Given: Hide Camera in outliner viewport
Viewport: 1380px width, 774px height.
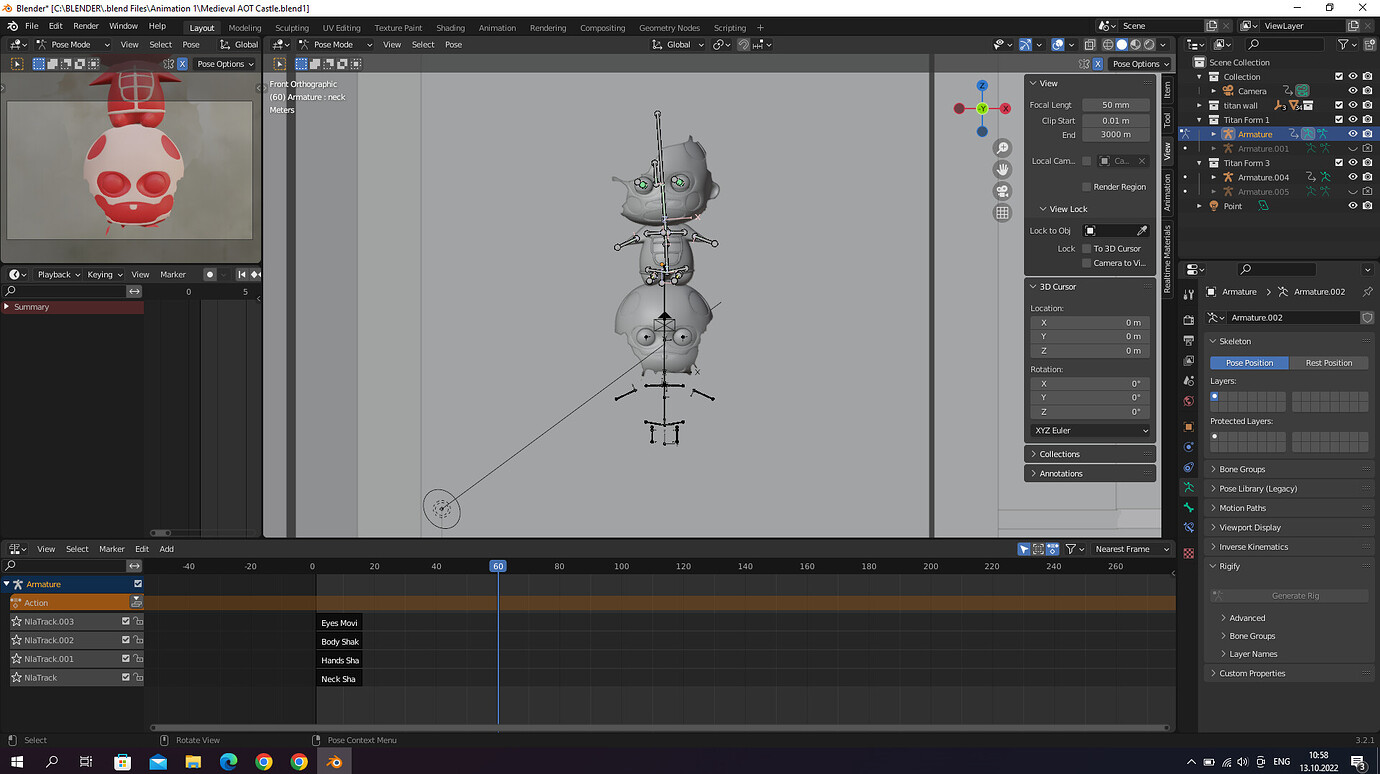Looking at the screenshot, I should click(x=1353, y=91).
